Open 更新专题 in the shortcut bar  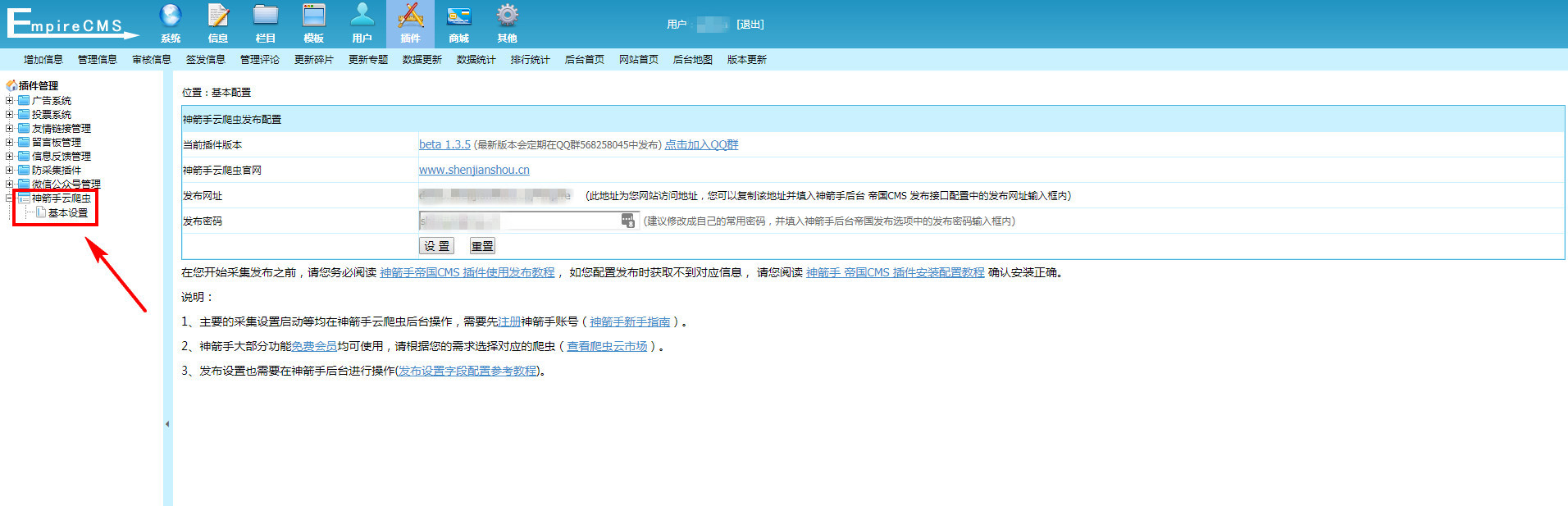coord(368,59)
